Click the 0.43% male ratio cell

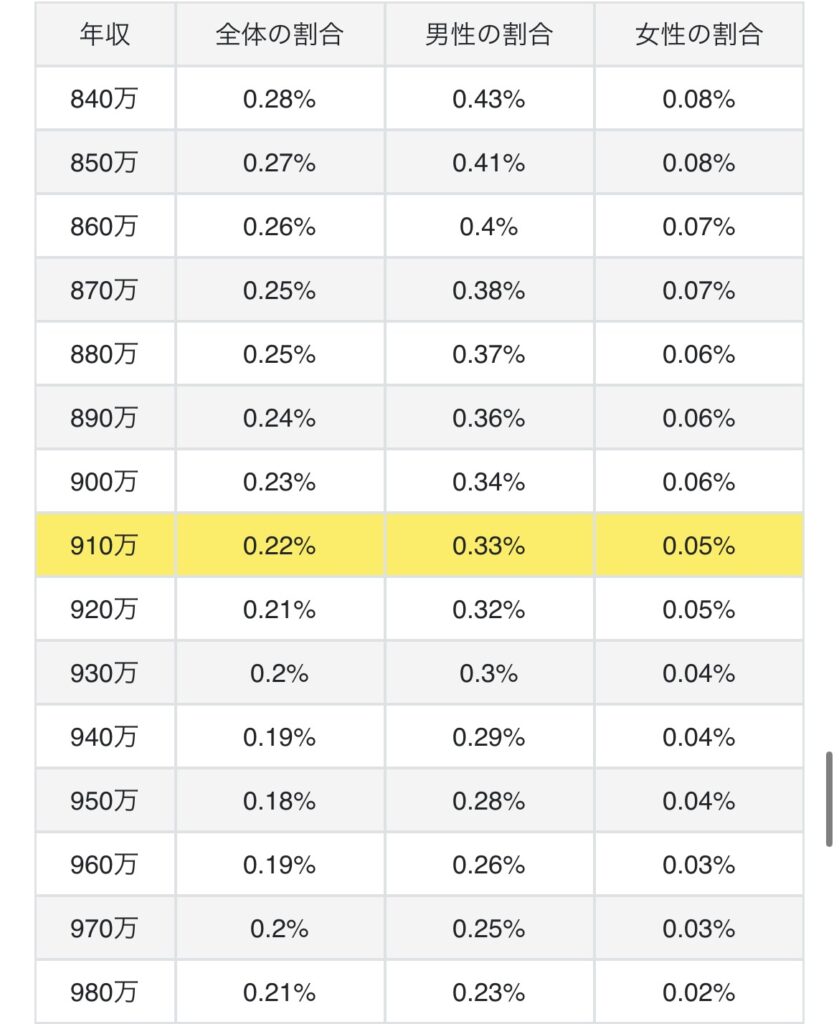490,99
